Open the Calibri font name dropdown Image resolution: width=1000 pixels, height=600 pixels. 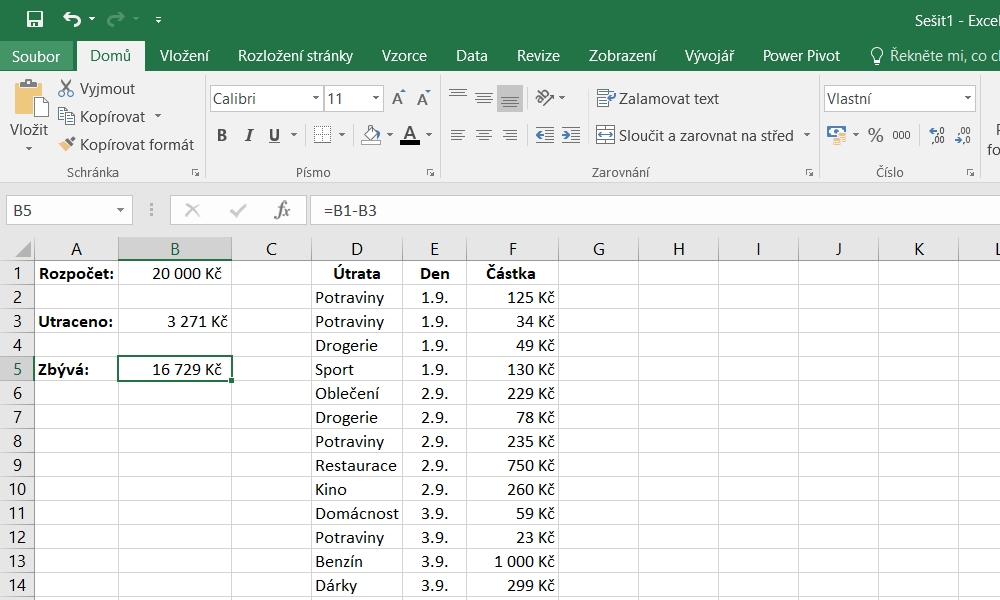[x=316, y=99]
